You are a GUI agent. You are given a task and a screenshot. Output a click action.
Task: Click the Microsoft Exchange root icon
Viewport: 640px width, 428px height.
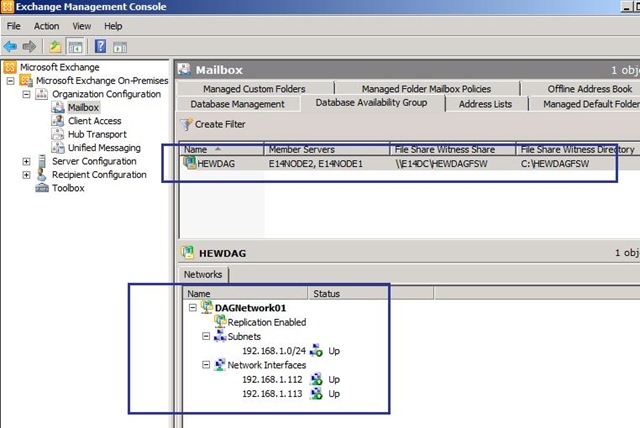[x=10, y=67]
